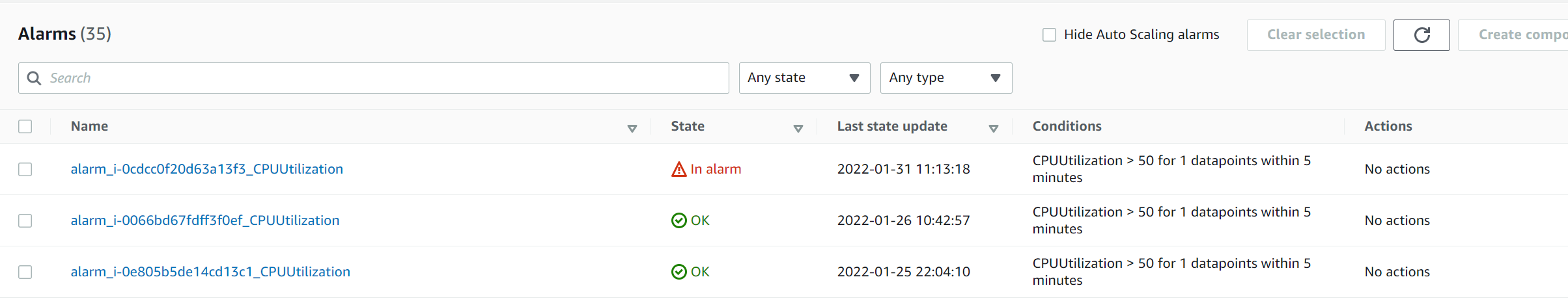
Task: Click the Create composite alarm button
Action: pos(1513,35)
